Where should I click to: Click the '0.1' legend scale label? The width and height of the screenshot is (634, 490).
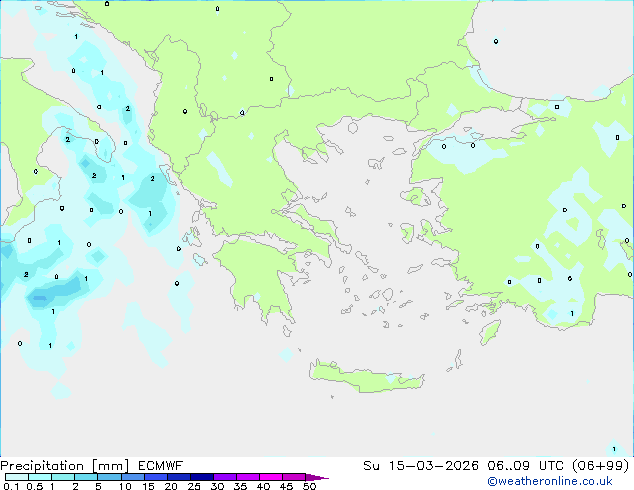coord(11,486)
